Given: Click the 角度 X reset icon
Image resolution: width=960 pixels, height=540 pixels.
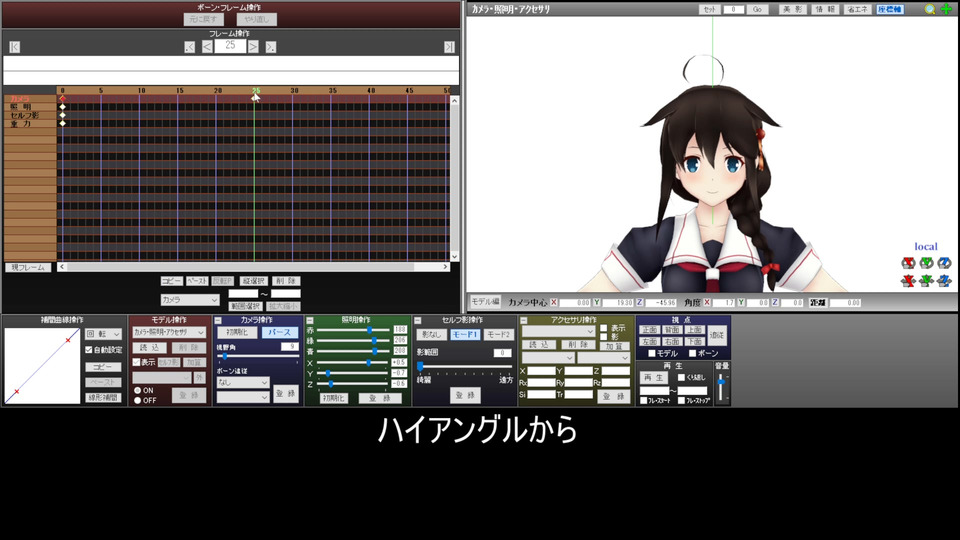Looking at the screenshot, I should point(707,302).
